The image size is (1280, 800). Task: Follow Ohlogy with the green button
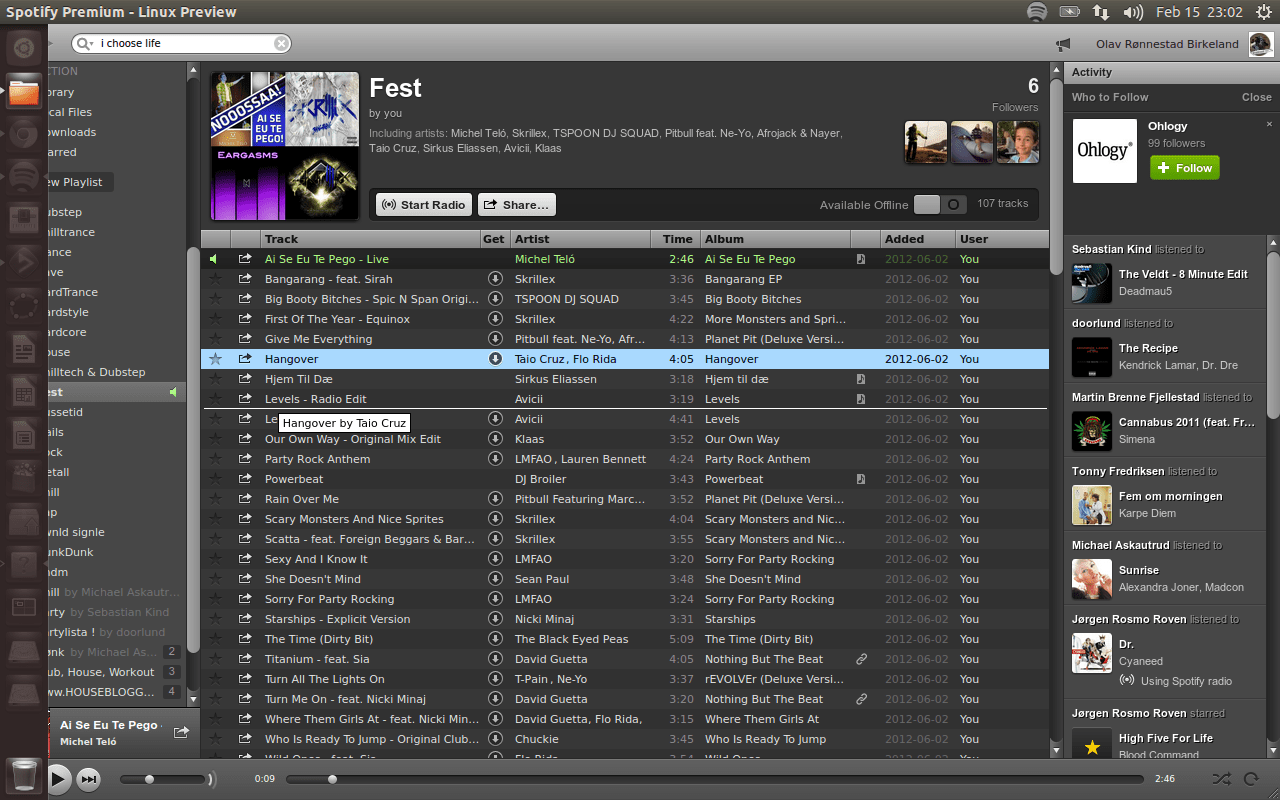1184,168
